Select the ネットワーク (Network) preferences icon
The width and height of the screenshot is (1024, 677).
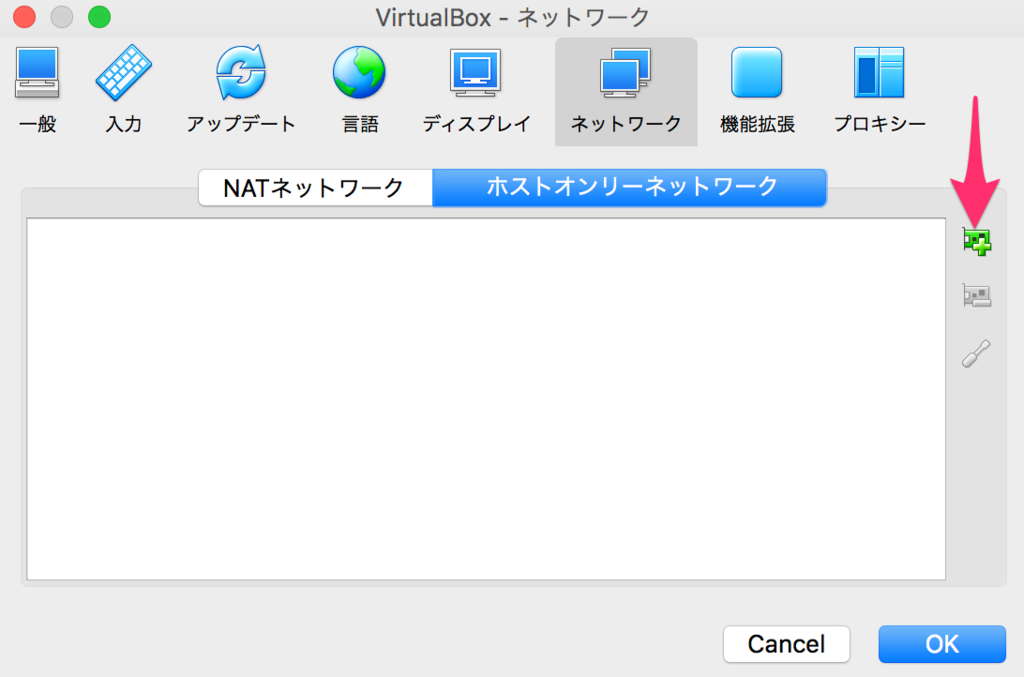[626, 91]
